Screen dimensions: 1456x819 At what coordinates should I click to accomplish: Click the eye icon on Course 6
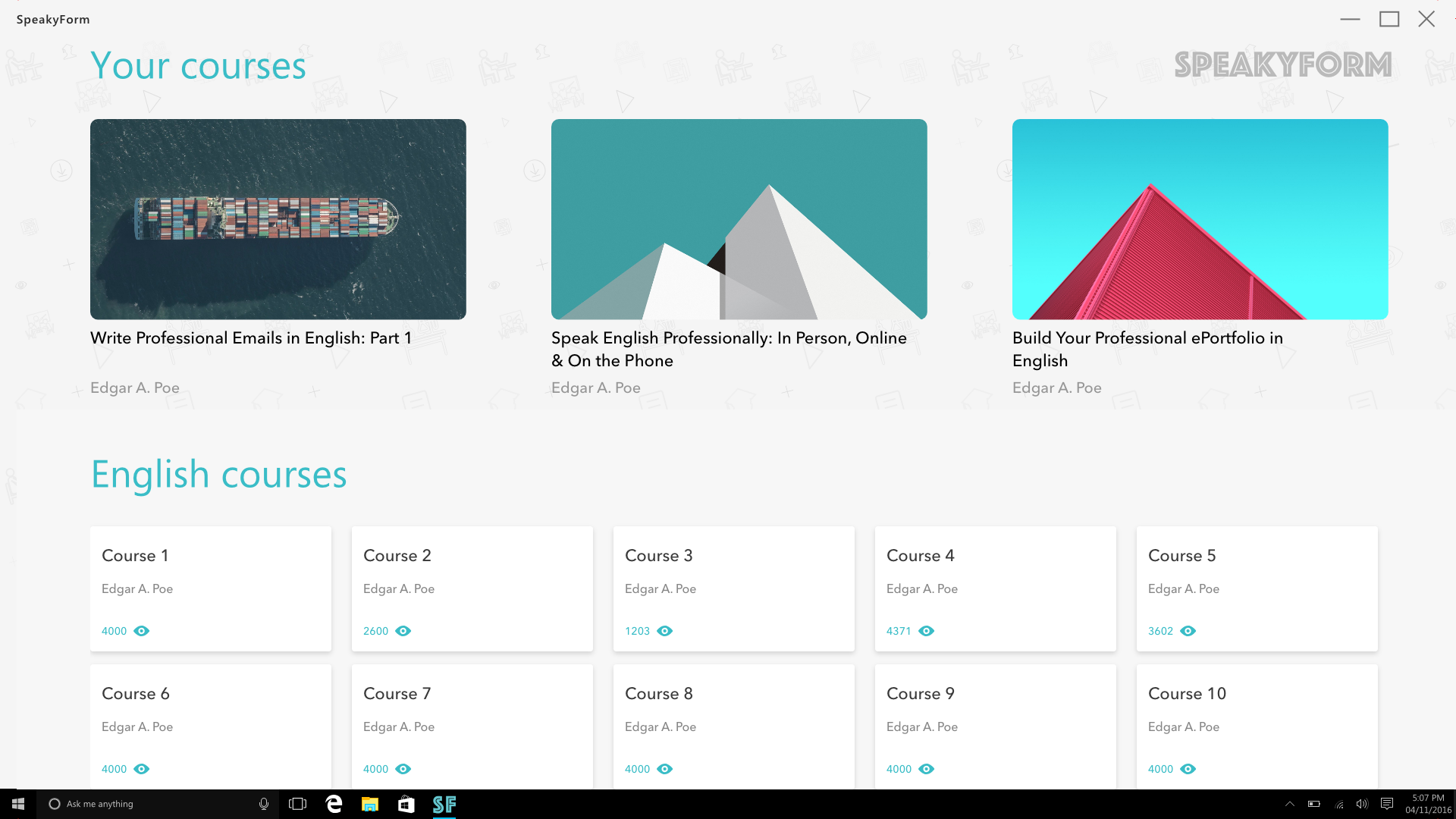coord(142,769)
